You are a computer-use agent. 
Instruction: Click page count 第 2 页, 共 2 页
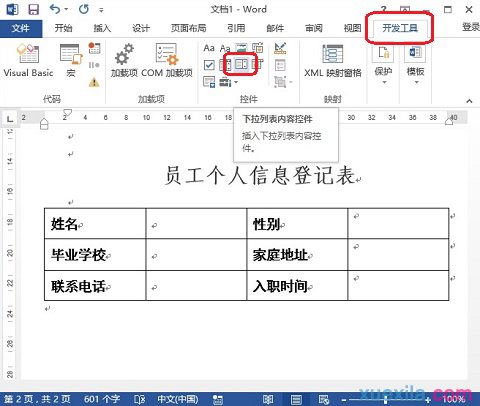37,399
